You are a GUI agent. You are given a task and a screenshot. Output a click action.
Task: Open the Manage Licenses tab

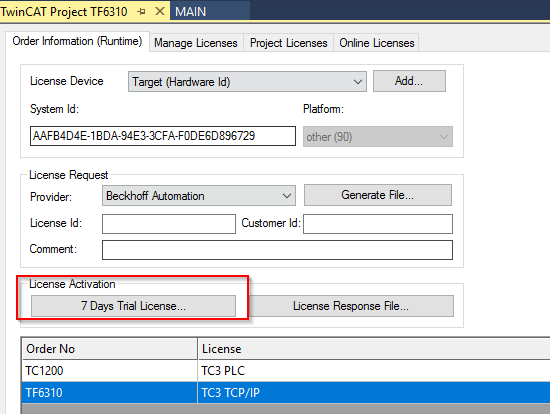coord(196,43)
